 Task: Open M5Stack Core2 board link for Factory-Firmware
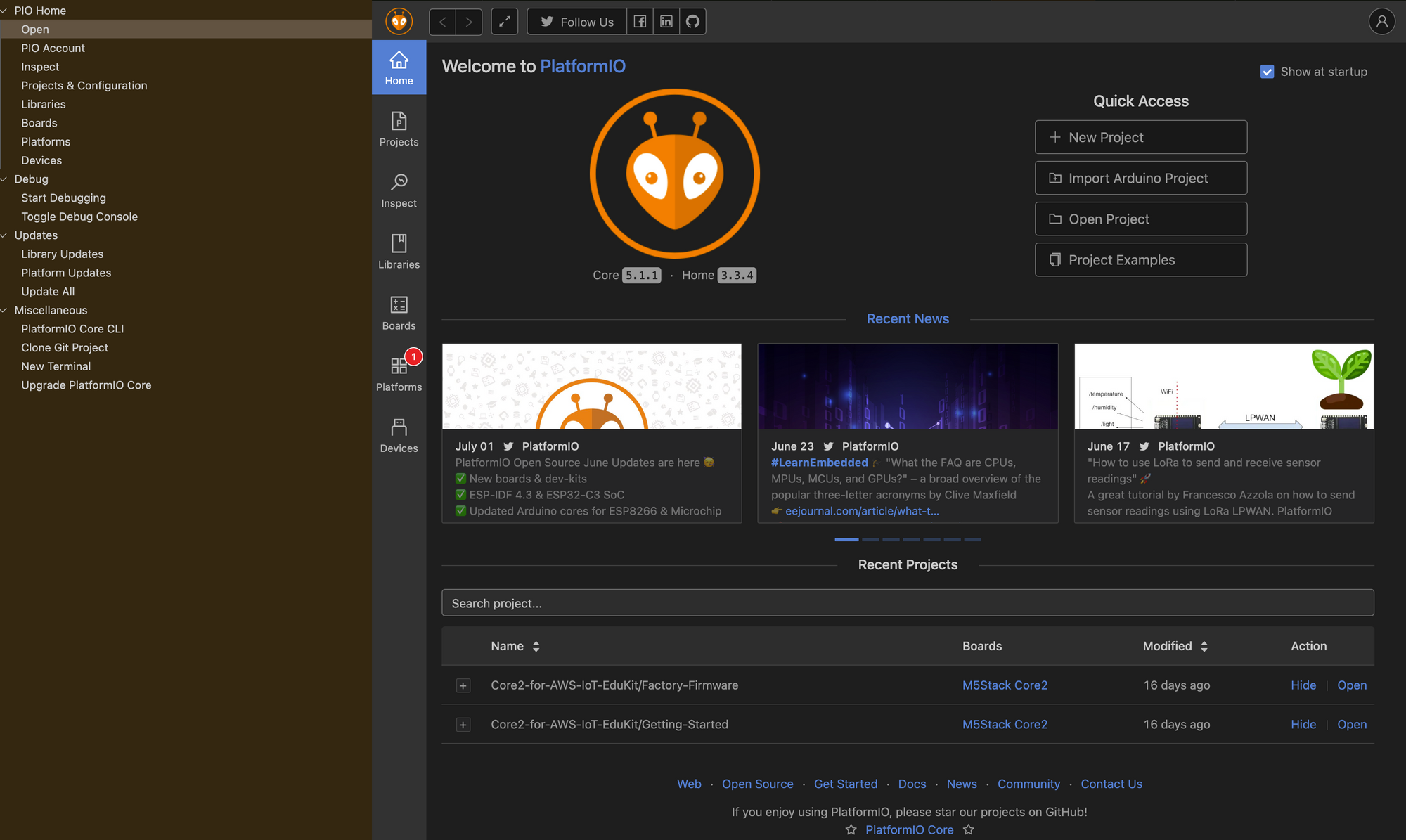tap(1005, 685)
